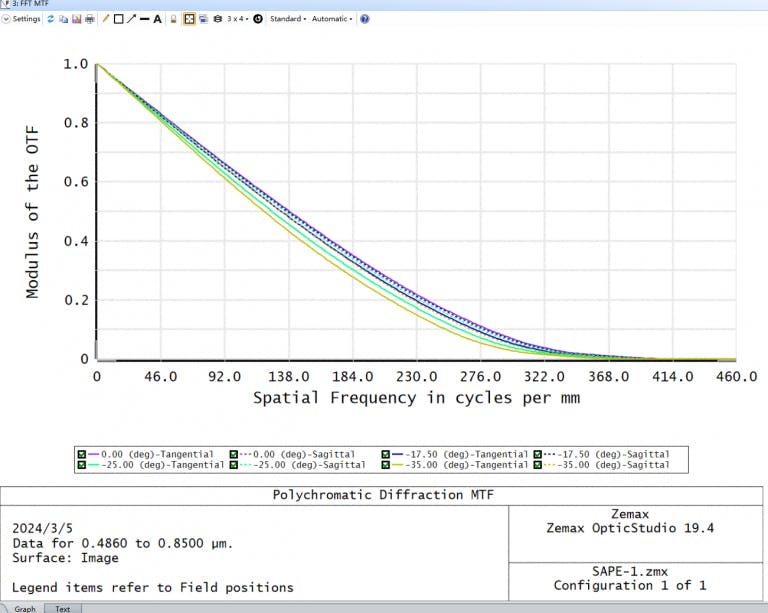Toggle the -25.00 (deg)-Sagittal legend checkbox
Viewport: 768px width, 613px height.
click(234, 465)
